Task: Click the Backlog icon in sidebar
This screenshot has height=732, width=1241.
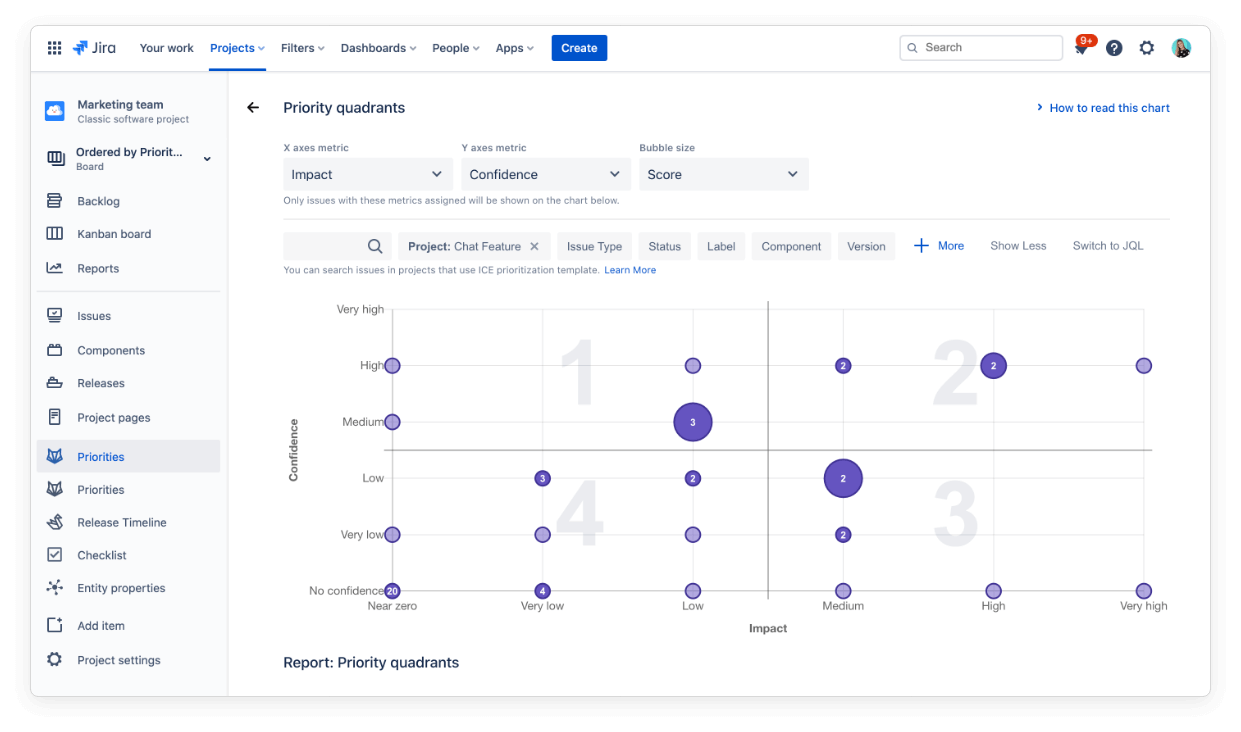Action: pos(55,201)
